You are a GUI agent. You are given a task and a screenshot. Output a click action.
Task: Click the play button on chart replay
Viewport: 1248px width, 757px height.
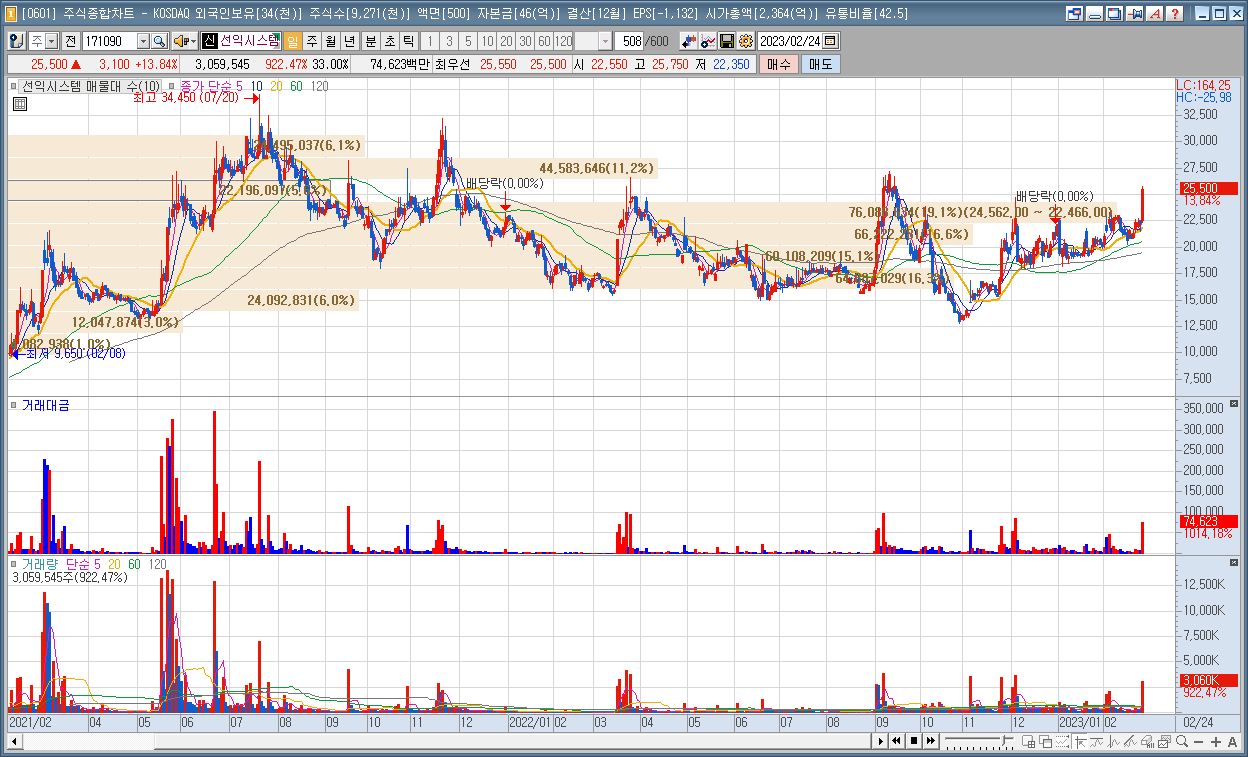(x=880, y=741)
